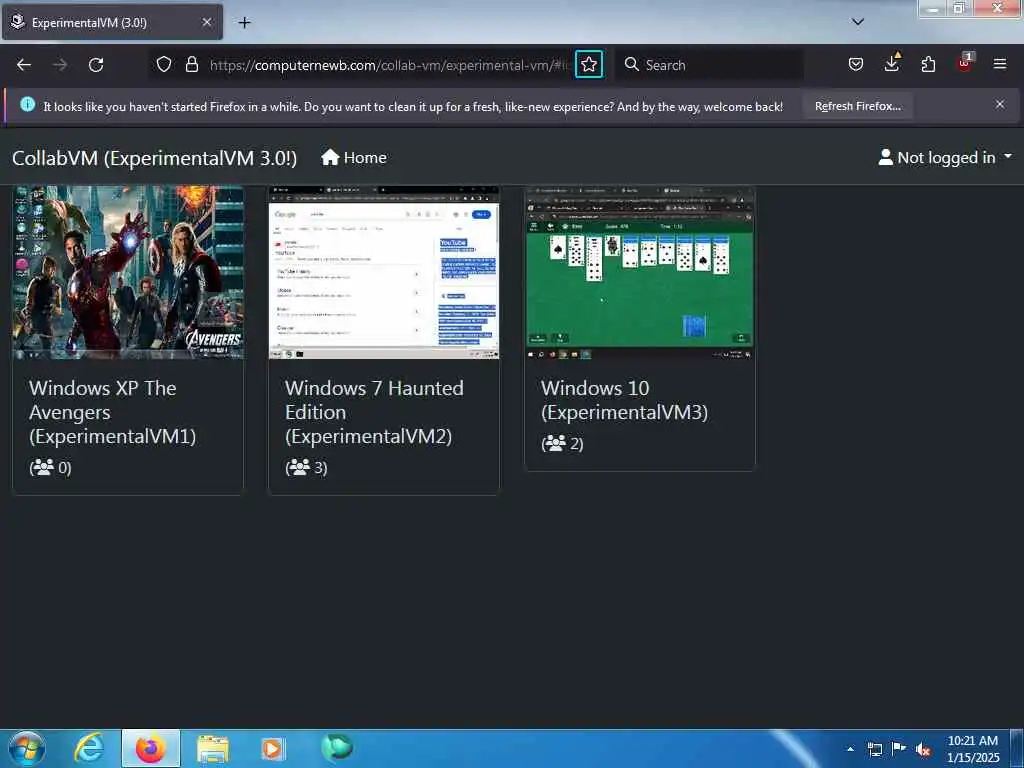Expand the list all tabs chevron
Viewport: 1024px width, 768px height.
coord(858,22)
